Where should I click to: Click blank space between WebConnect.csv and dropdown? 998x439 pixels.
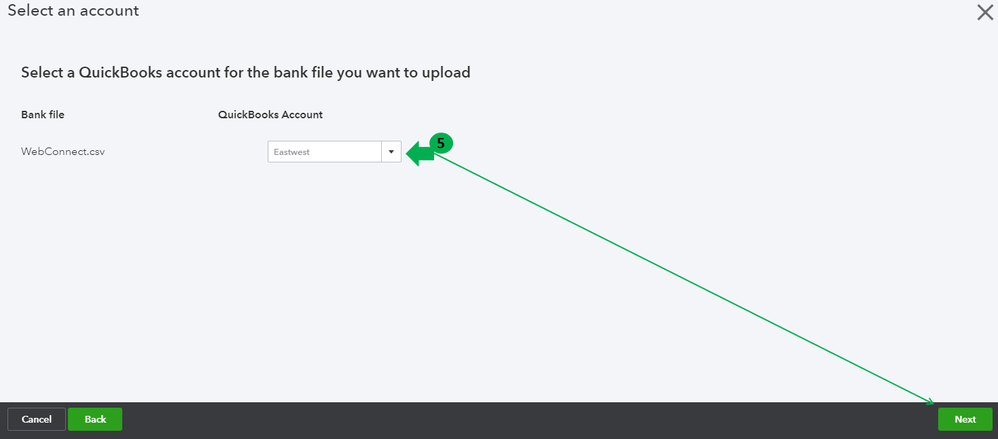(185, 152)
